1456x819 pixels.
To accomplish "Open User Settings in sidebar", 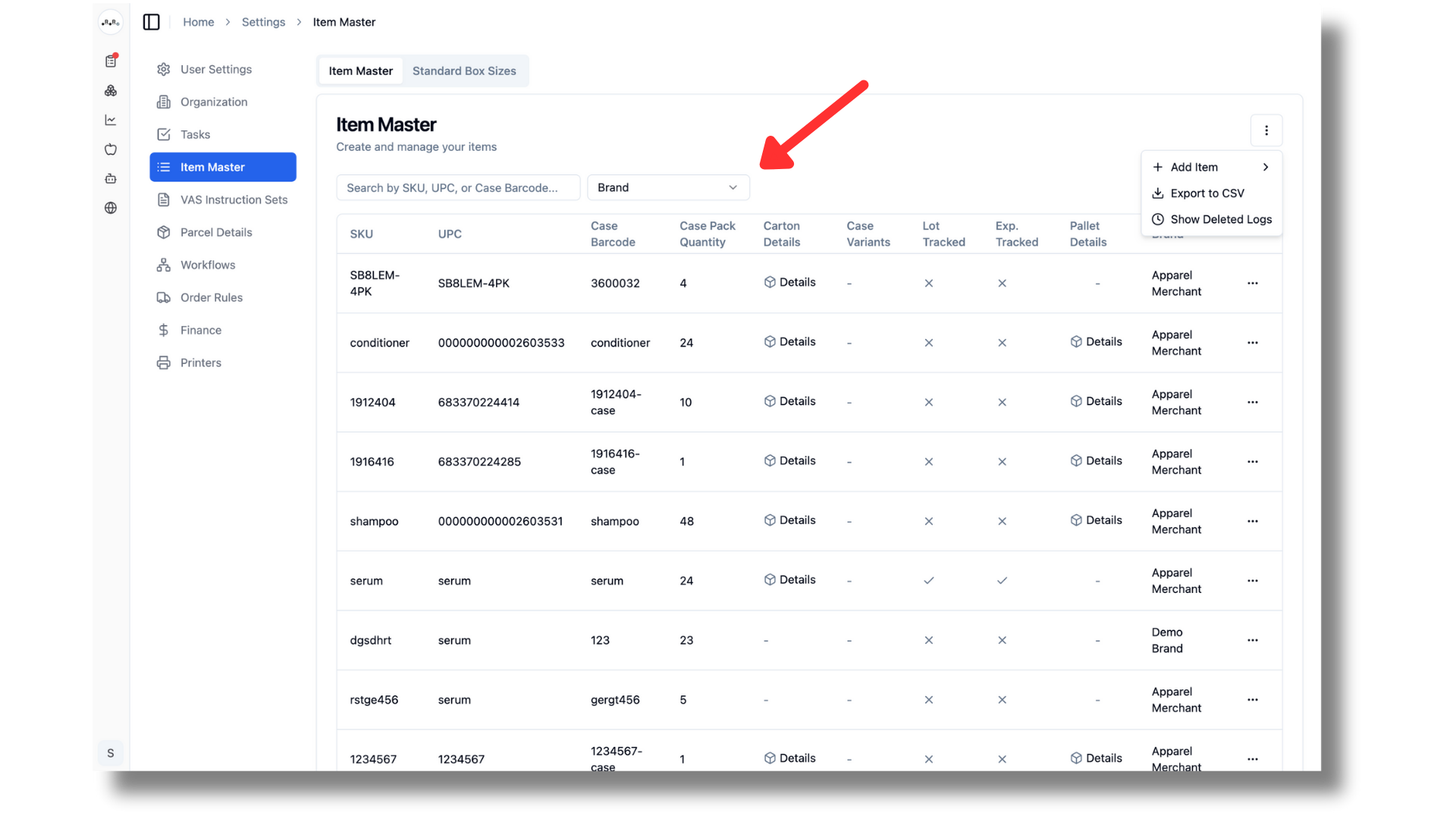I will click(x=223, y=69).
